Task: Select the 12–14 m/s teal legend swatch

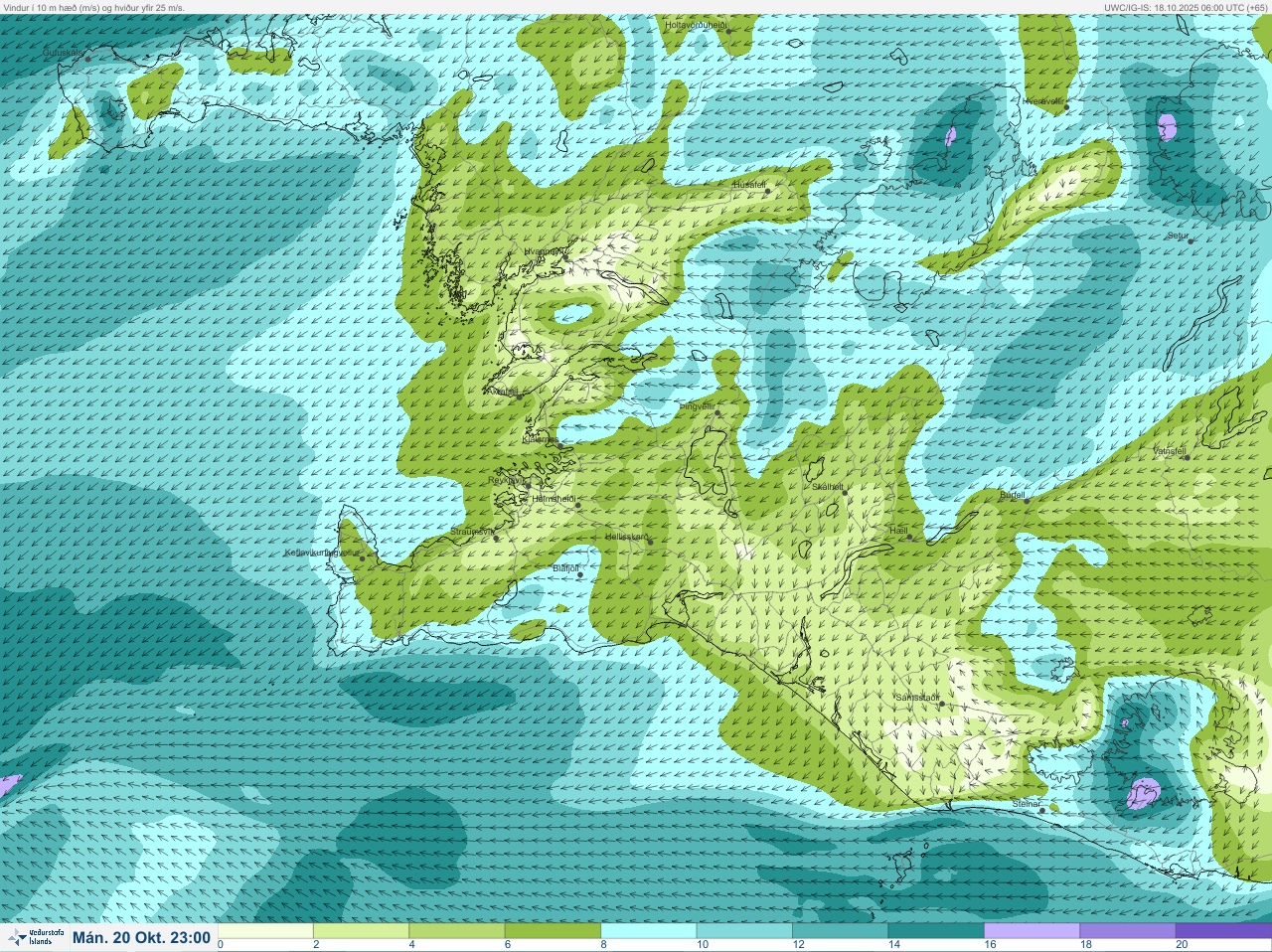Action: (841, 931)
